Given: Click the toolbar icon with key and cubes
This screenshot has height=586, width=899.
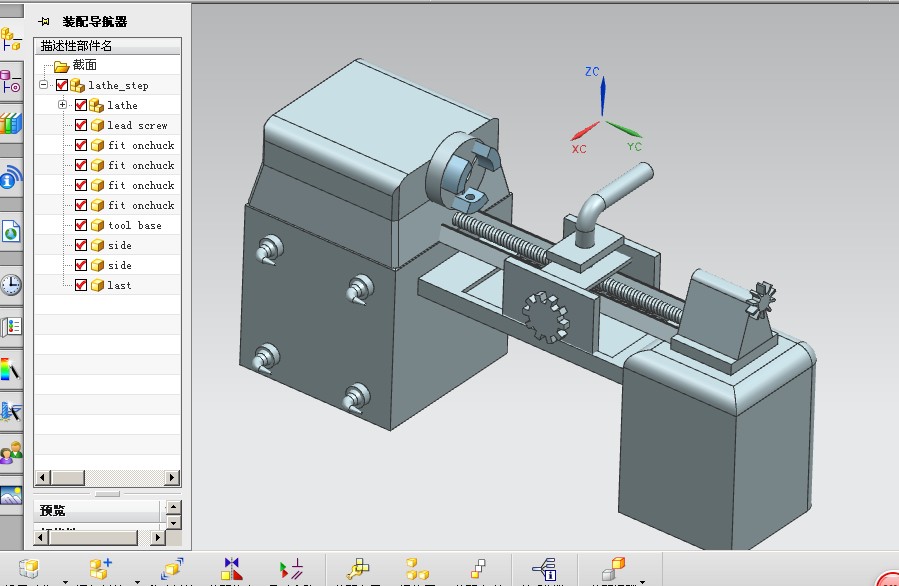Looking at the screenshot, I should point(358,568).
